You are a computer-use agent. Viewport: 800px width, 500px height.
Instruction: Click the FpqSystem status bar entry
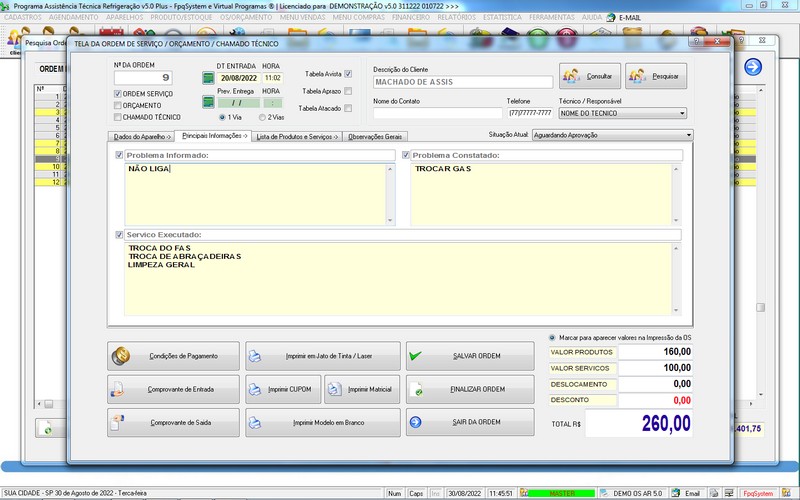click(758, 493)
